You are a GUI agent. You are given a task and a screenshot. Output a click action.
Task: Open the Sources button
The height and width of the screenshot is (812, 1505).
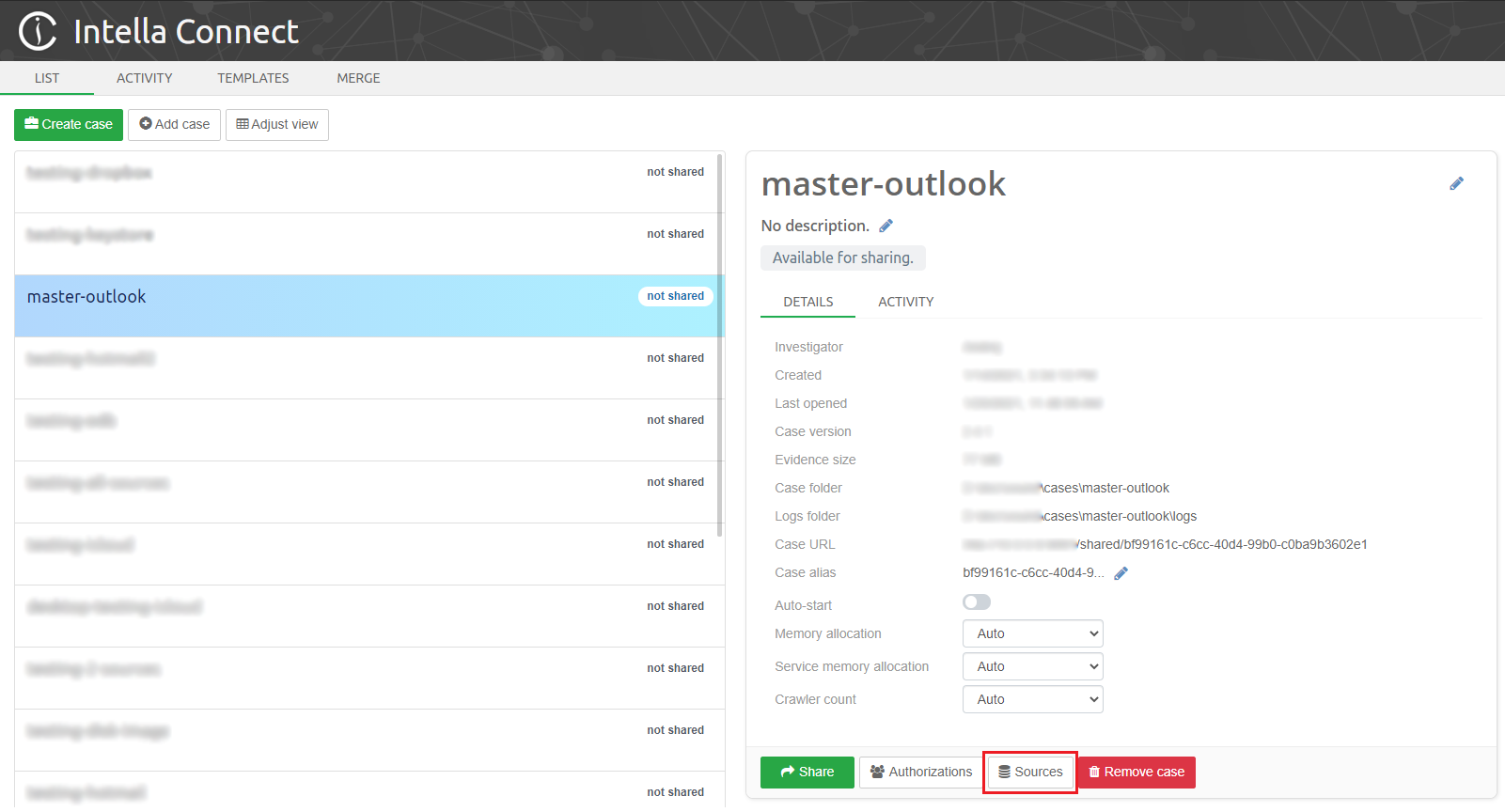click(x=1030, y=772)
